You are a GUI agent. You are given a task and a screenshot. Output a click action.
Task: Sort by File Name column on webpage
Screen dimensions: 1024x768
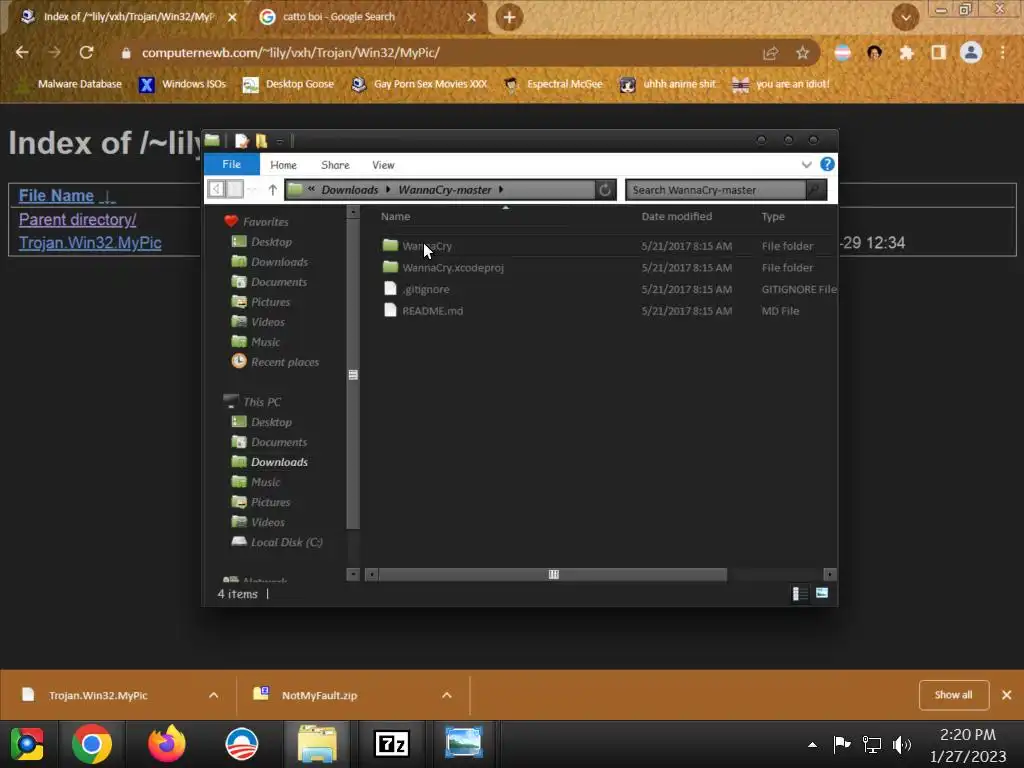tap(56, 195)
